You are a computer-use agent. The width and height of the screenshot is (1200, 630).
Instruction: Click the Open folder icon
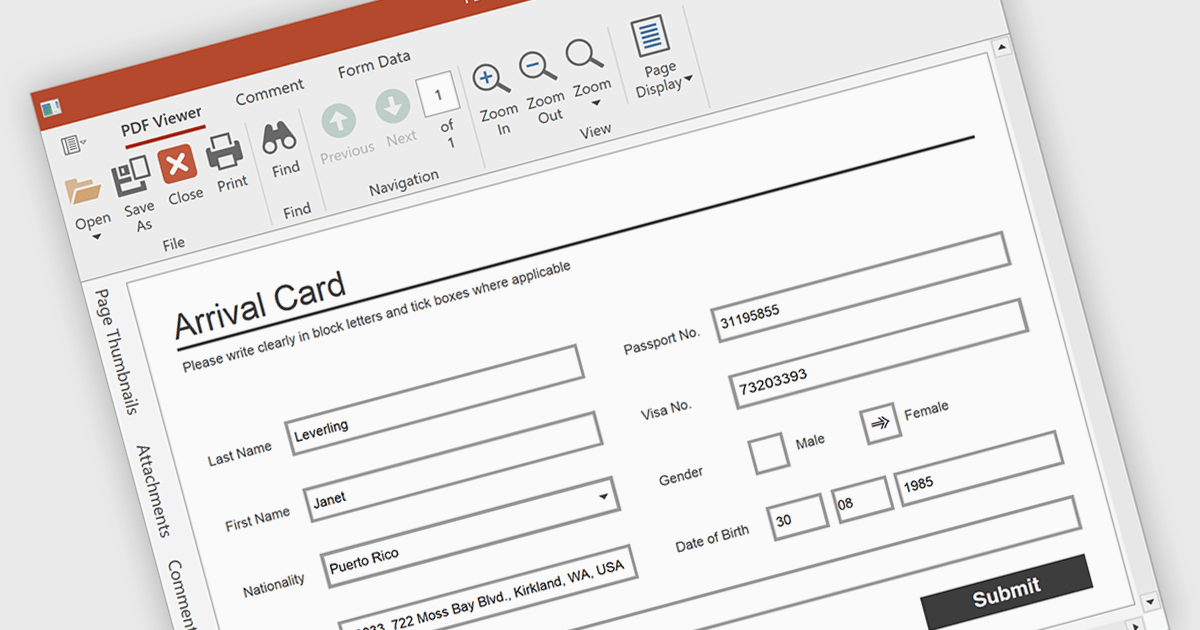tap(85, 190)
